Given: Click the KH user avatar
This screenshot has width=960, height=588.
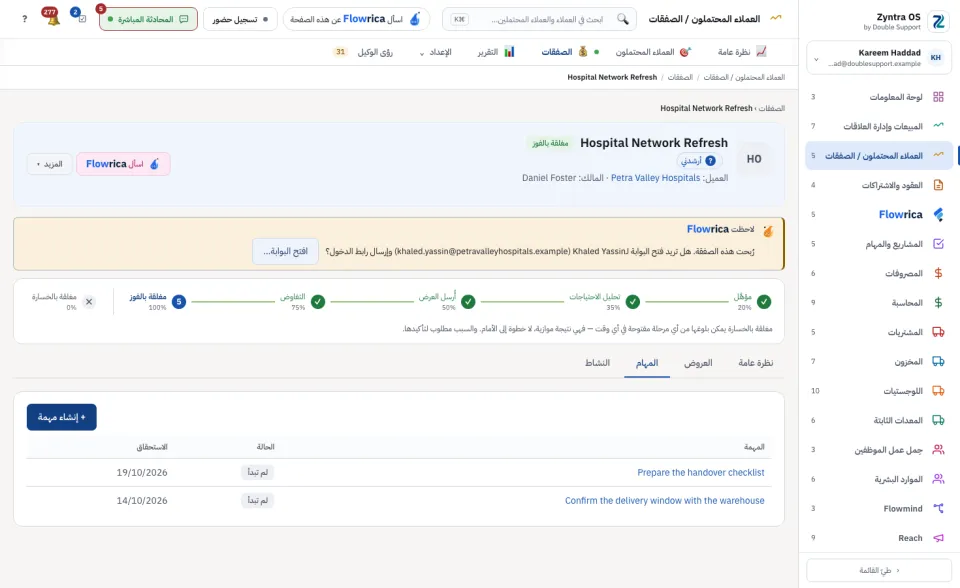Looking at the screenshot, I should (x=936, y=58).
